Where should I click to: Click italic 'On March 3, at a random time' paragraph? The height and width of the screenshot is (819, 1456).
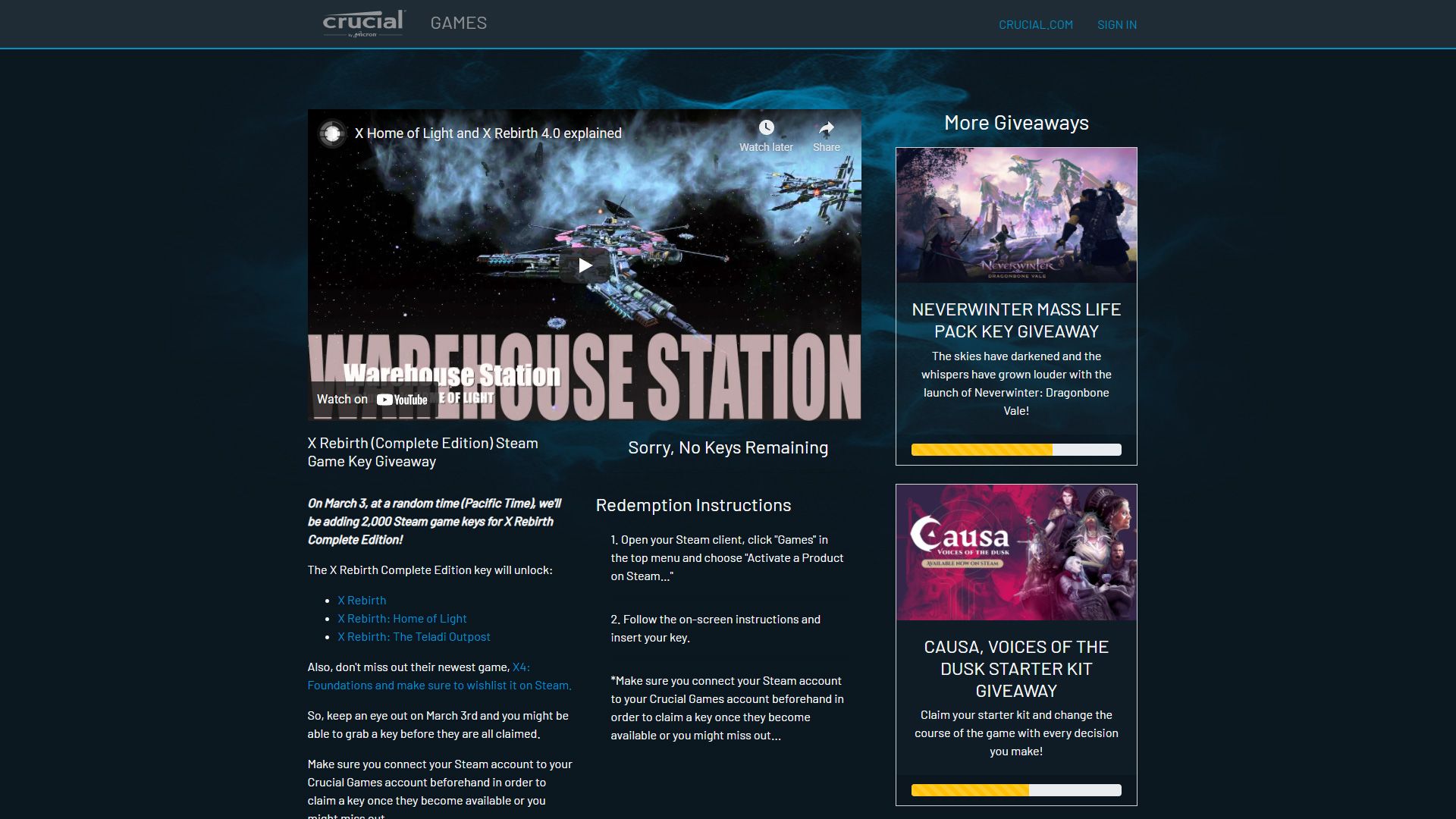point(435,522)
